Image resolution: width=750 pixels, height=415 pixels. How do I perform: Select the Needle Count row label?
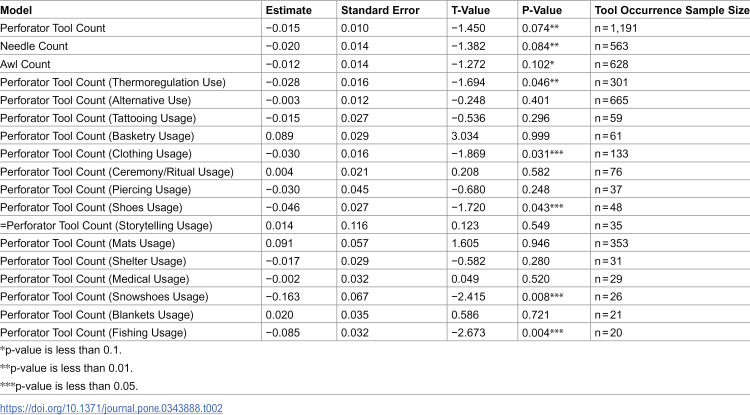[x=34, y=46]
